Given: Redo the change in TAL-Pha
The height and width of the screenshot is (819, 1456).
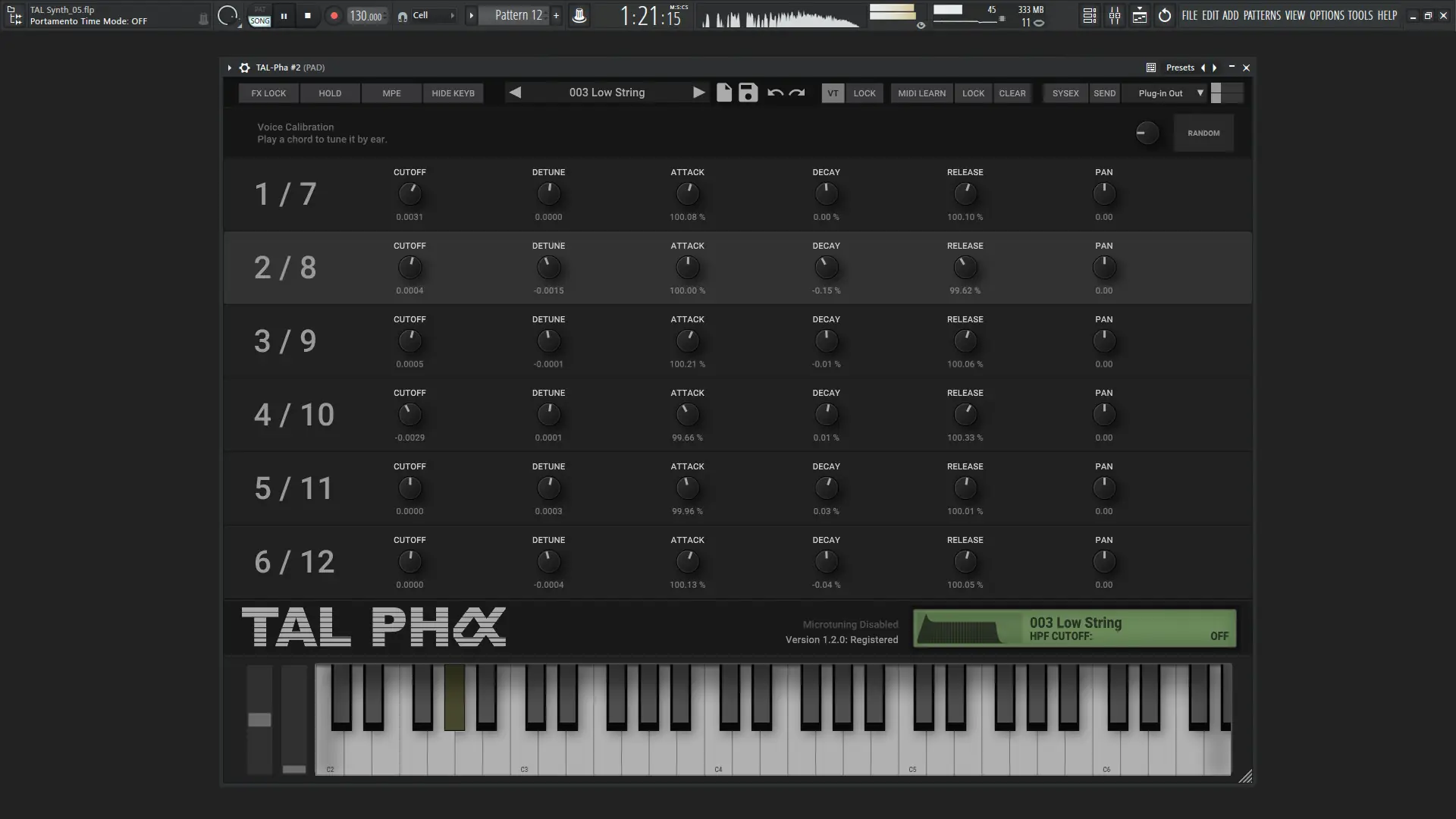Looking at the screenshot, I should point(797,93).
